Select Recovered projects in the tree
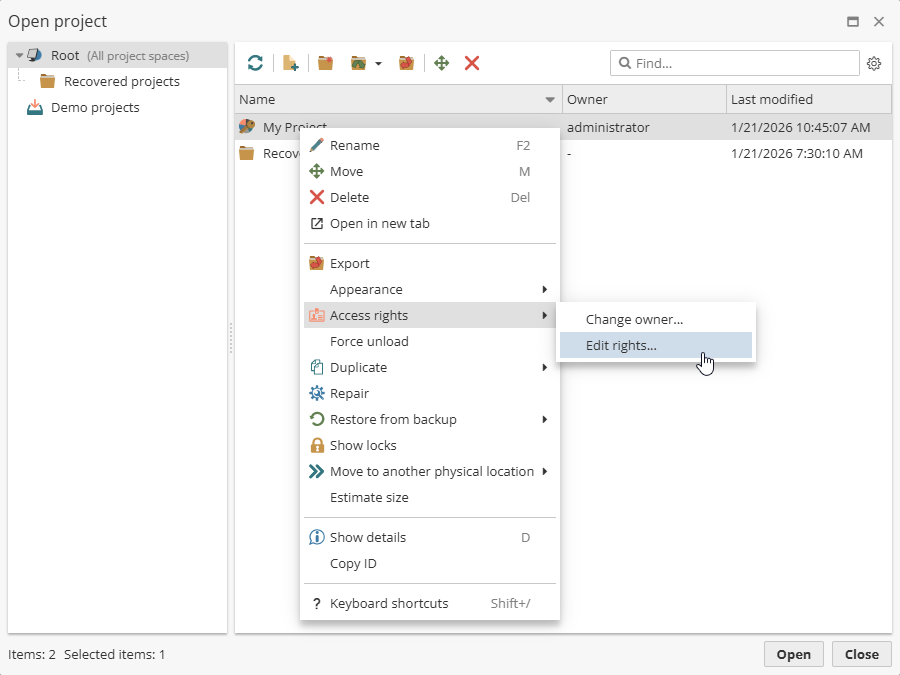Image resolution: width=900 pixels, height=675 pixels. [x=121, y=82]
